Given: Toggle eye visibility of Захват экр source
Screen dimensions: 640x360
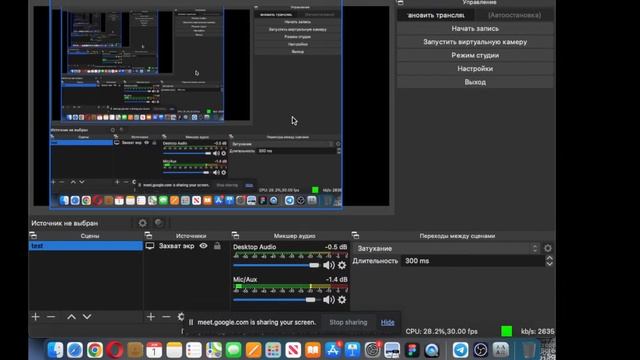Looking at the screenshot, I should (203, 246).
